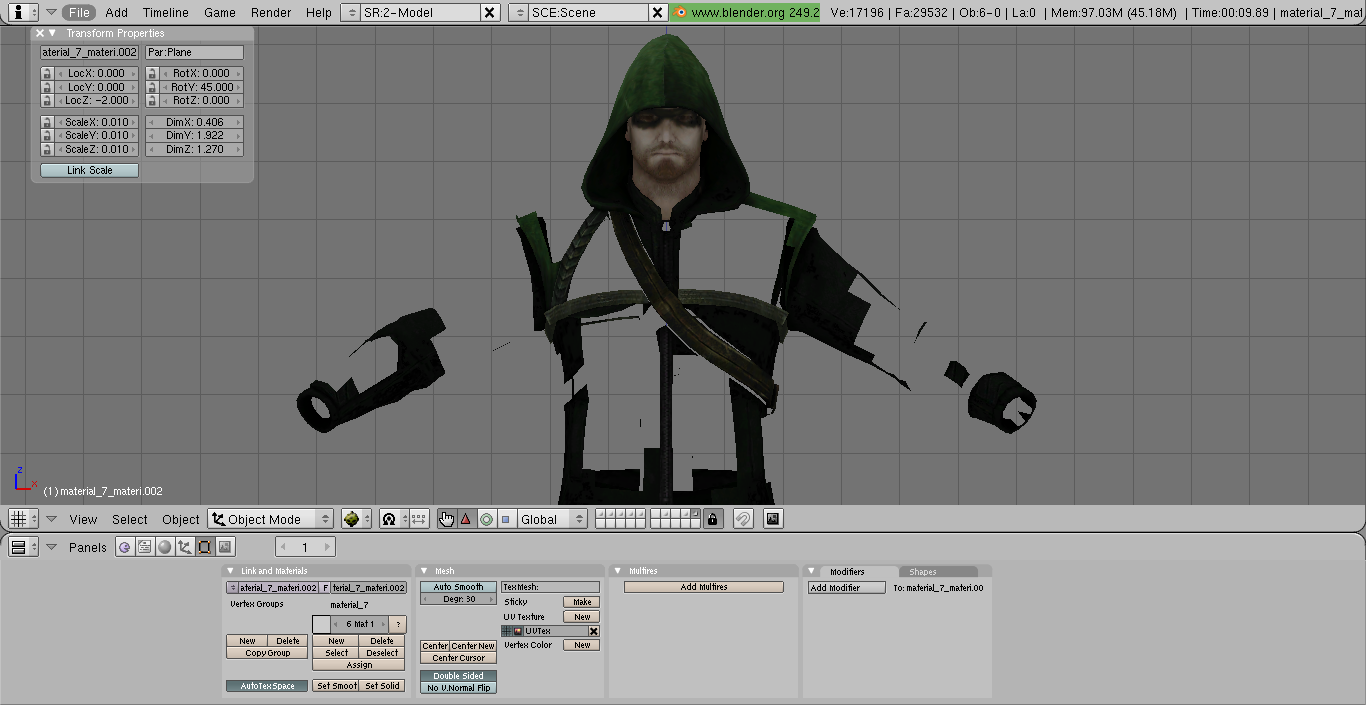Open the Global orientation dropdown
The height and width of the screenshot is (705, 1366).
tap(553, 519)
